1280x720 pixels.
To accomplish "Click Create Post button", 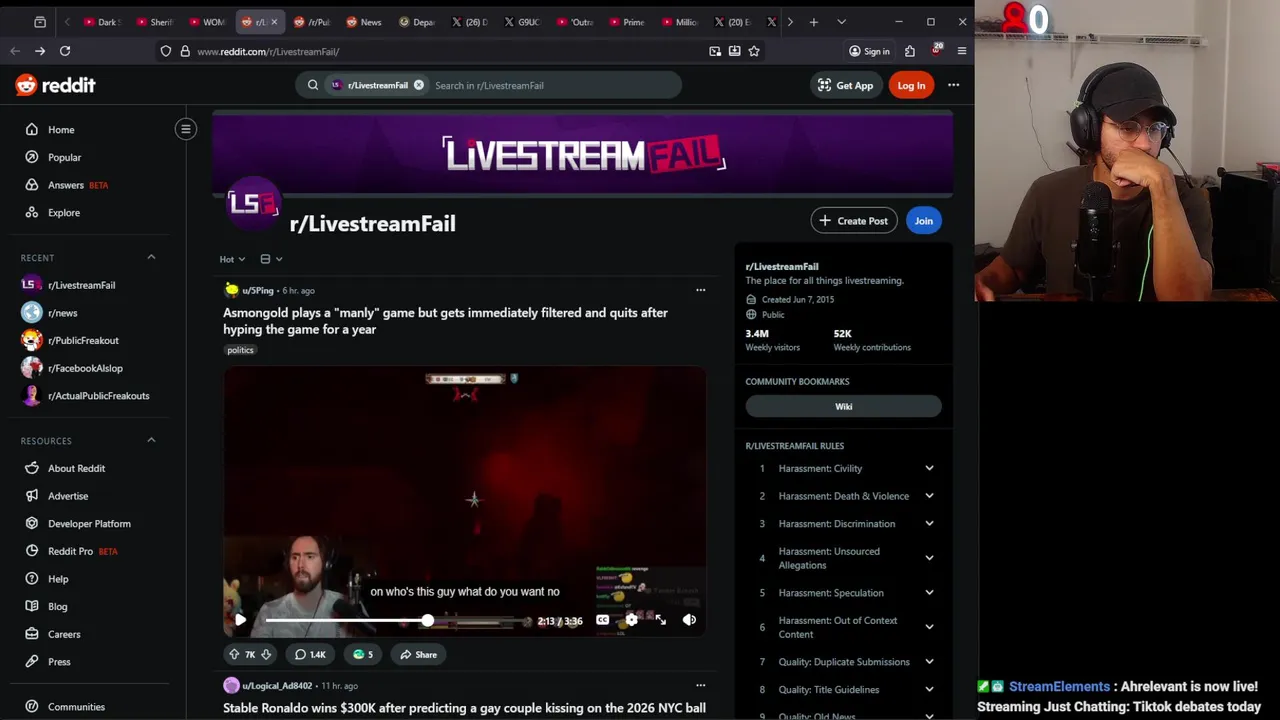I will coord(854,221).
